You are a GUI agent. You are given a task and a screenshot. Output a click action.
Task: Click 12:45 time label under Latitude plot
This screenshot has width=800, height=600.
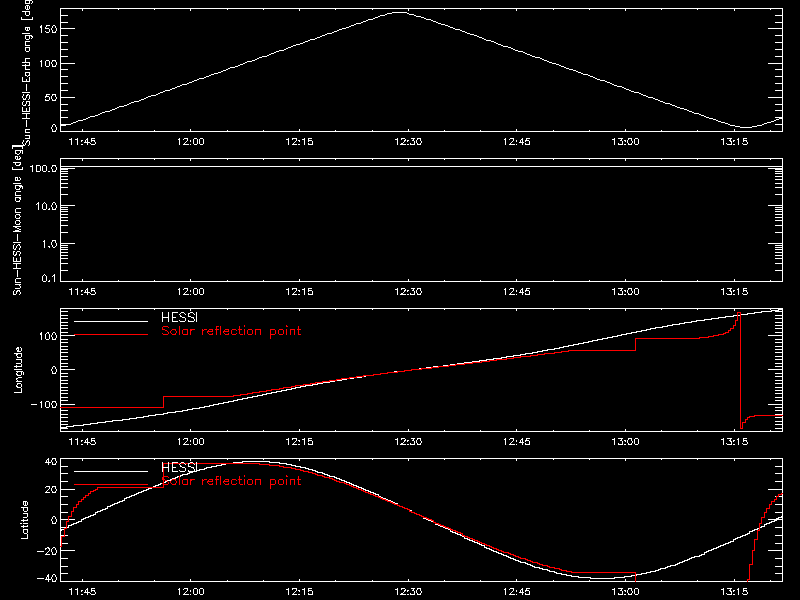pyautogui.click(x=517, y=592)
